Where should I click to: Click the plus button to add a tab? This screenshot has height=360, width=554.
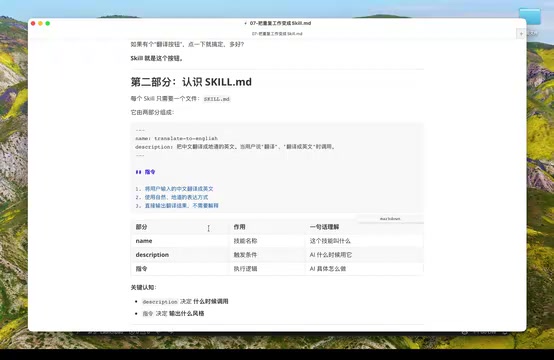521,34
